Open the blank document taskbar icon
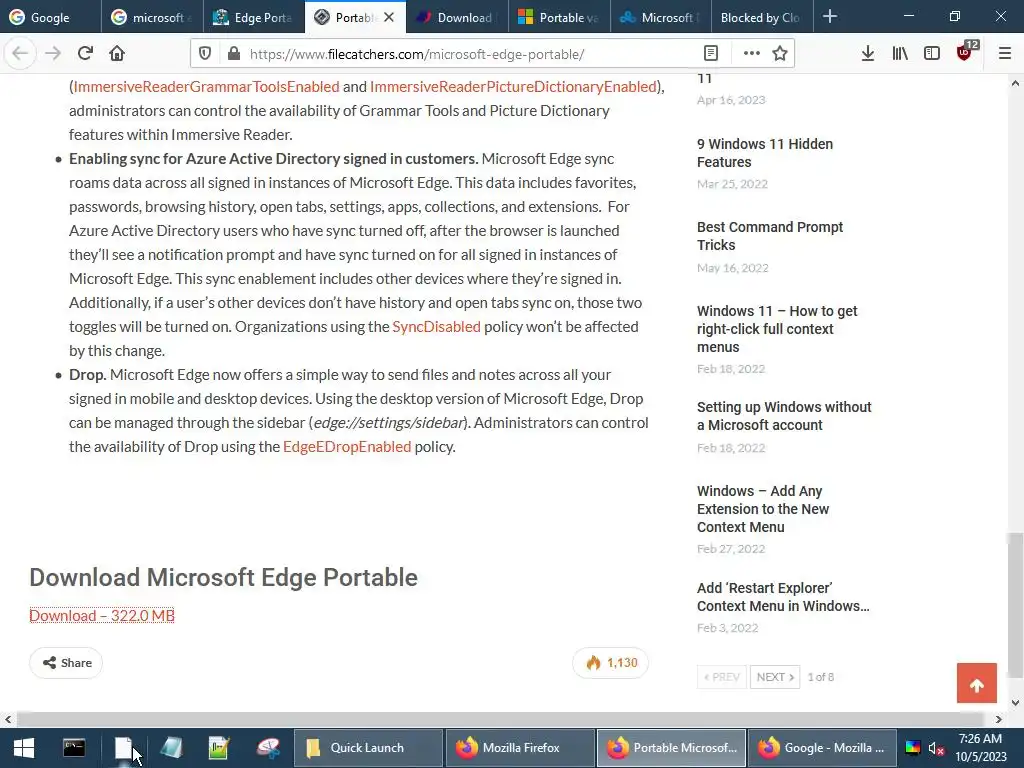Screen dimensions: 1024x768 123,748
